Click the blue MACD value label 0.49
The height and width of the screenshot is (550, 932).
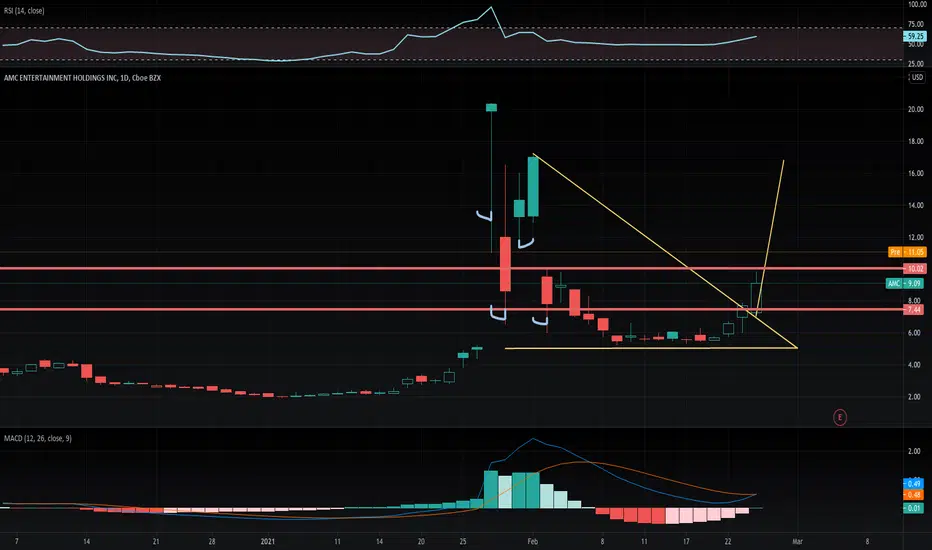pyautogui.click(x=914, y=483)
